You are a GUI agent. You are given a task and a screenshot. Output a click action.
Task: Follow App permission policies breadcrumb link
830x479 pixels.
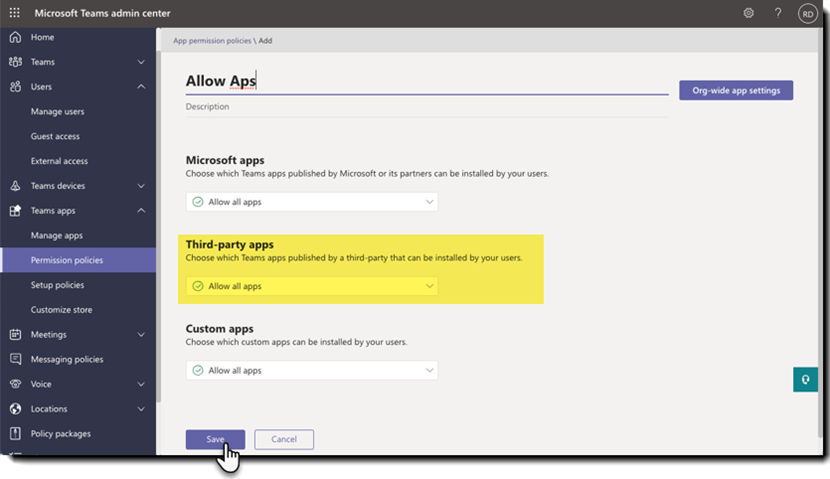point(212,41)
